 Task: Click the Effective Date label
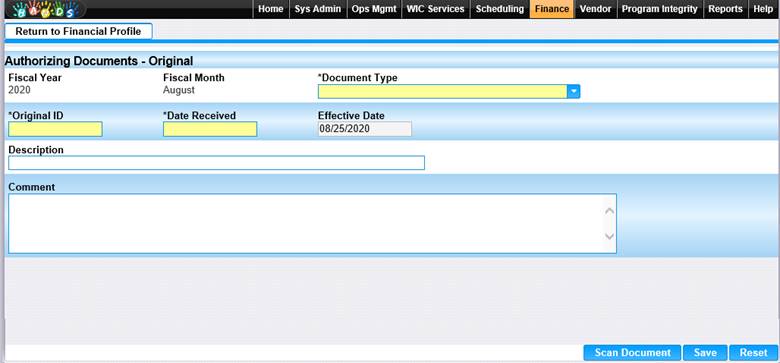coord(351,115)
